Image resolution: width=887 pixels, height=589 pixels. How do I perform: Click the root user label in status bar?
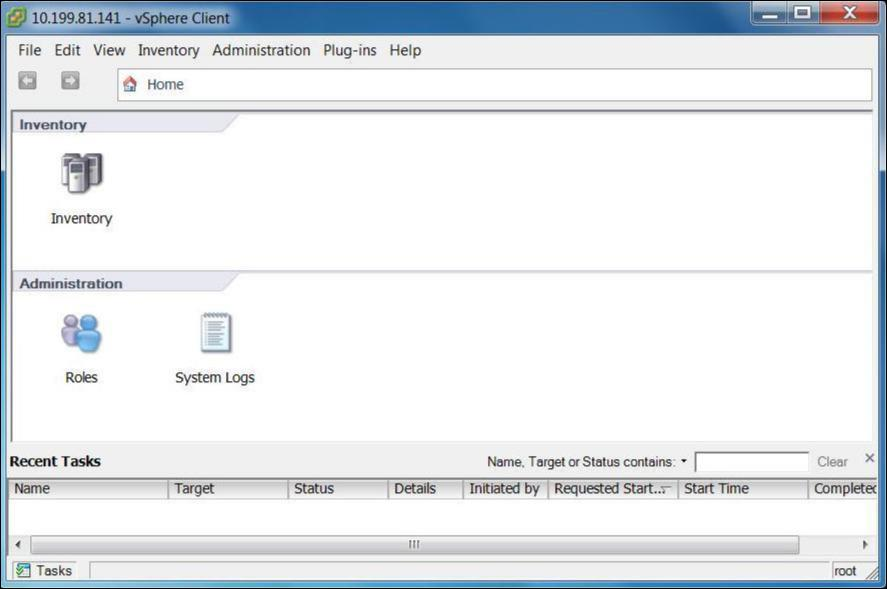(845, 571)
